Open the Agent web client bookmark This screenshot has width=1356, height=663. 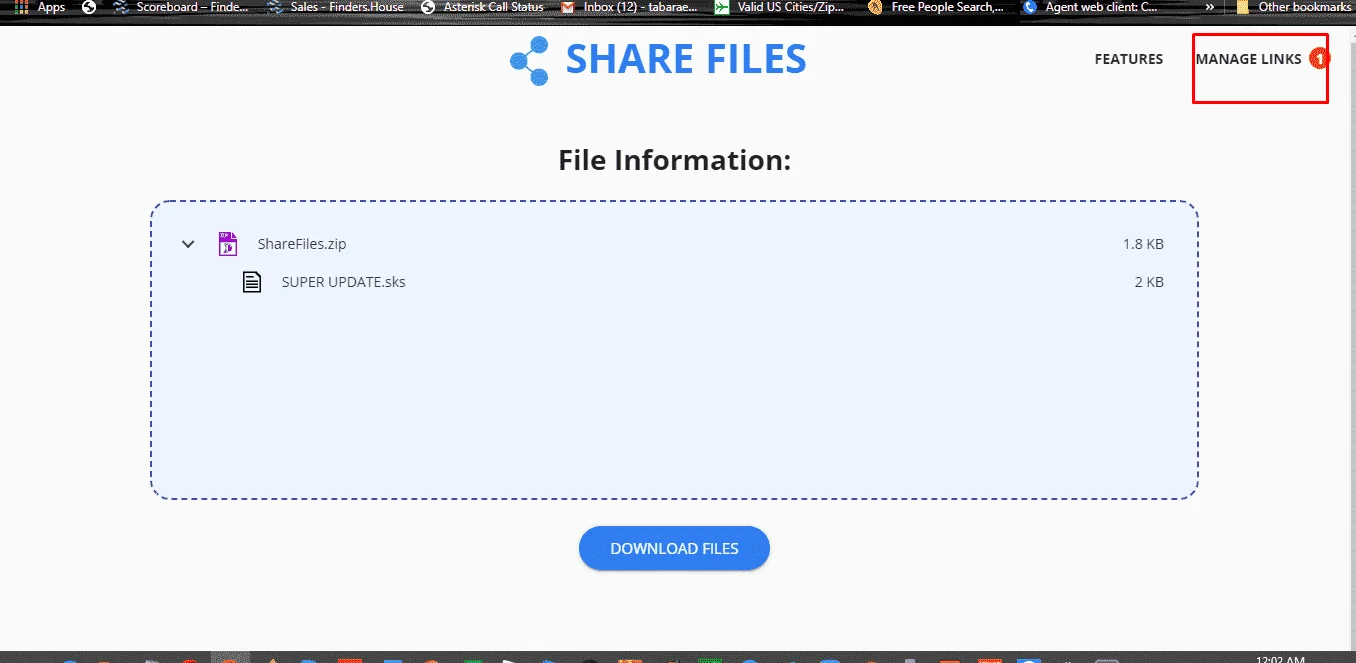pos(1091,7)
